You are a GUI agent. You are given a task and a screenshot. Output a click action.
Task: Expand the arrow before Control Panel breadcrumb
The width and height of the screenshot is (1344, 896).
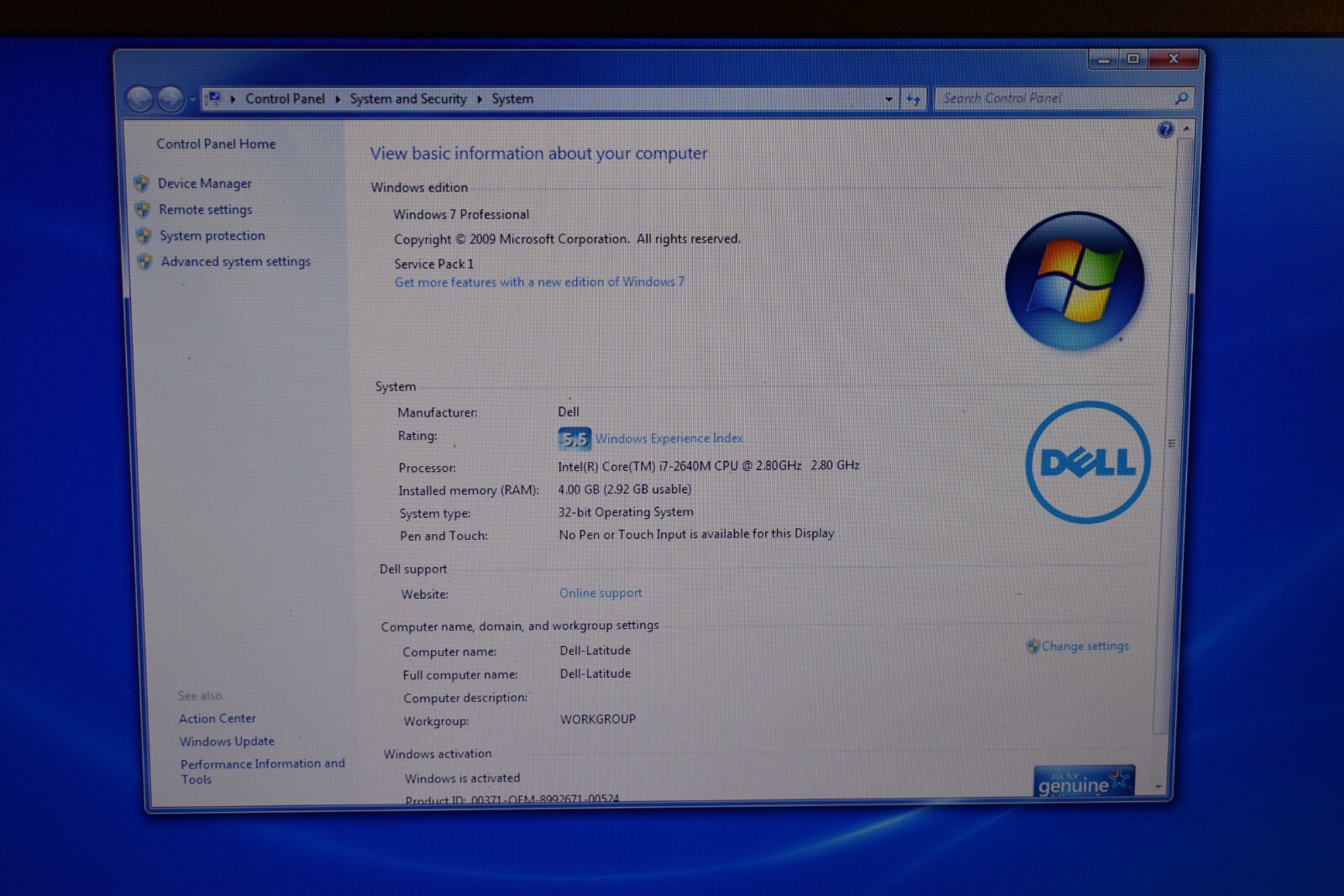233,99
